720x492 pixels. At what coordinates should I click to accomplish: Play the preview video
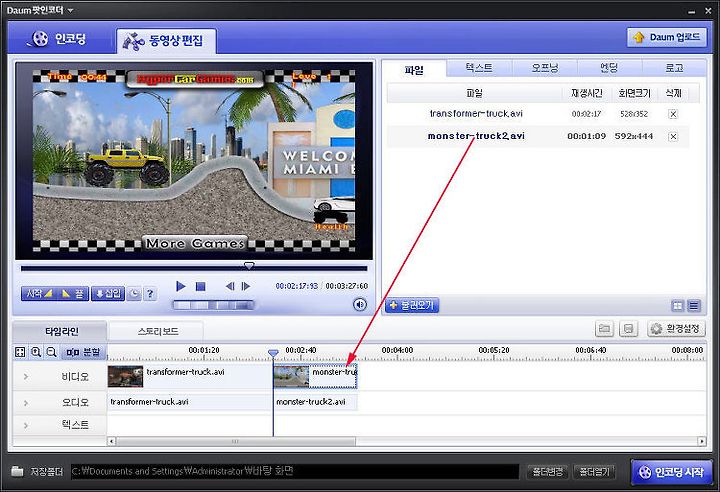[x=181, y=287]
